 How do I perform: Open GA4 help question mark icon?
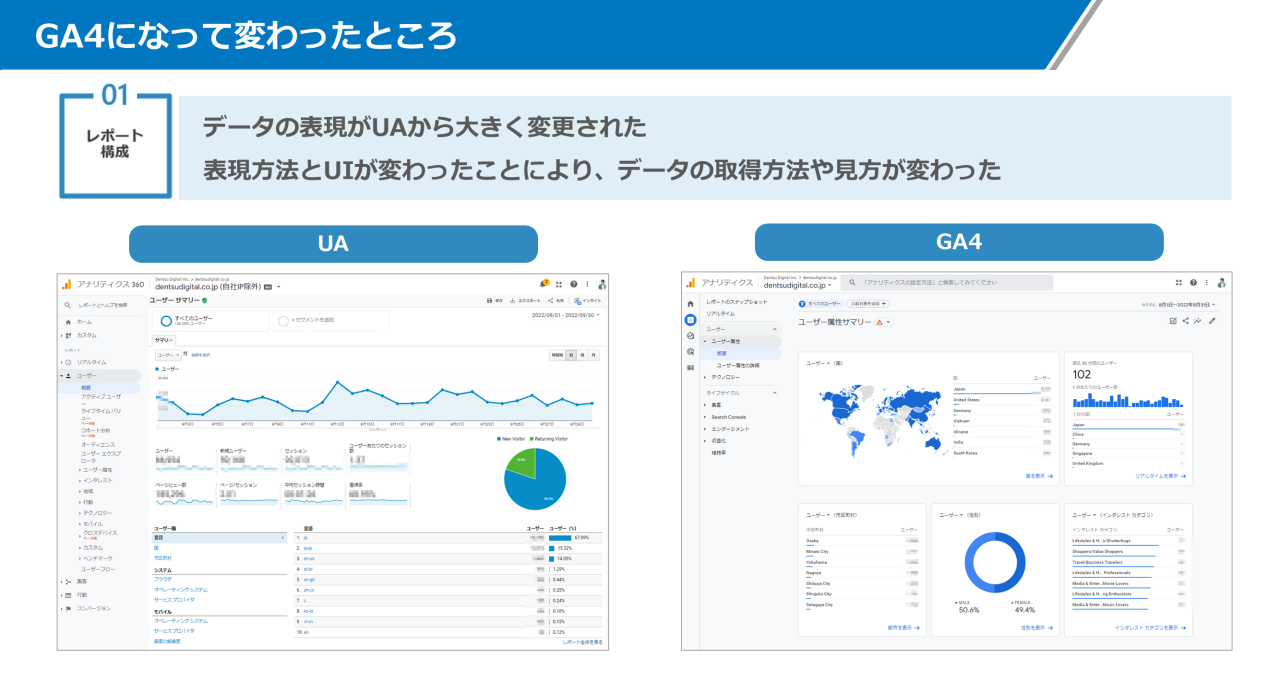point(1192,281)
